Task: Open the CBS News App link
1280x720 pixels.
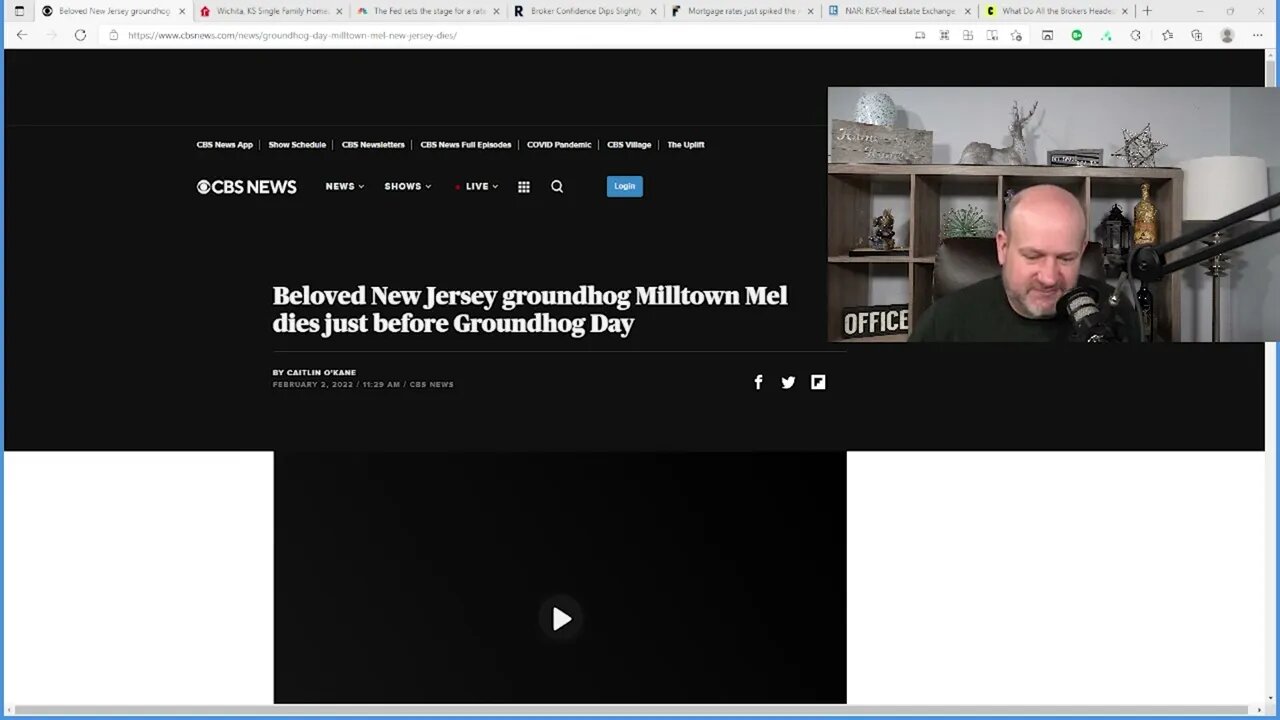Action: [x=225, y=145]
